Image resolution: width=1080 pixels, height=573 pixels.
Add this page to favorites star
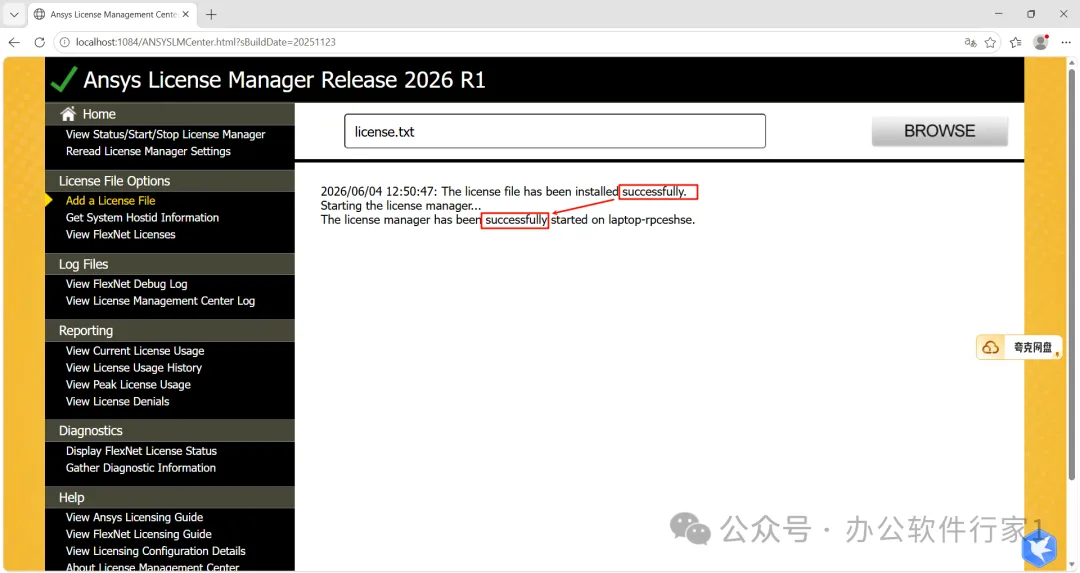990,42
